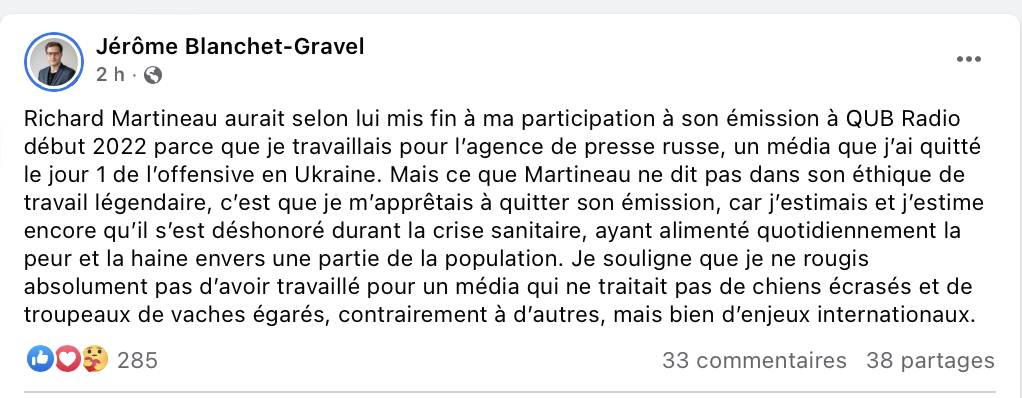Click the phrase 'agence de presse russe'

pos(603,147)
